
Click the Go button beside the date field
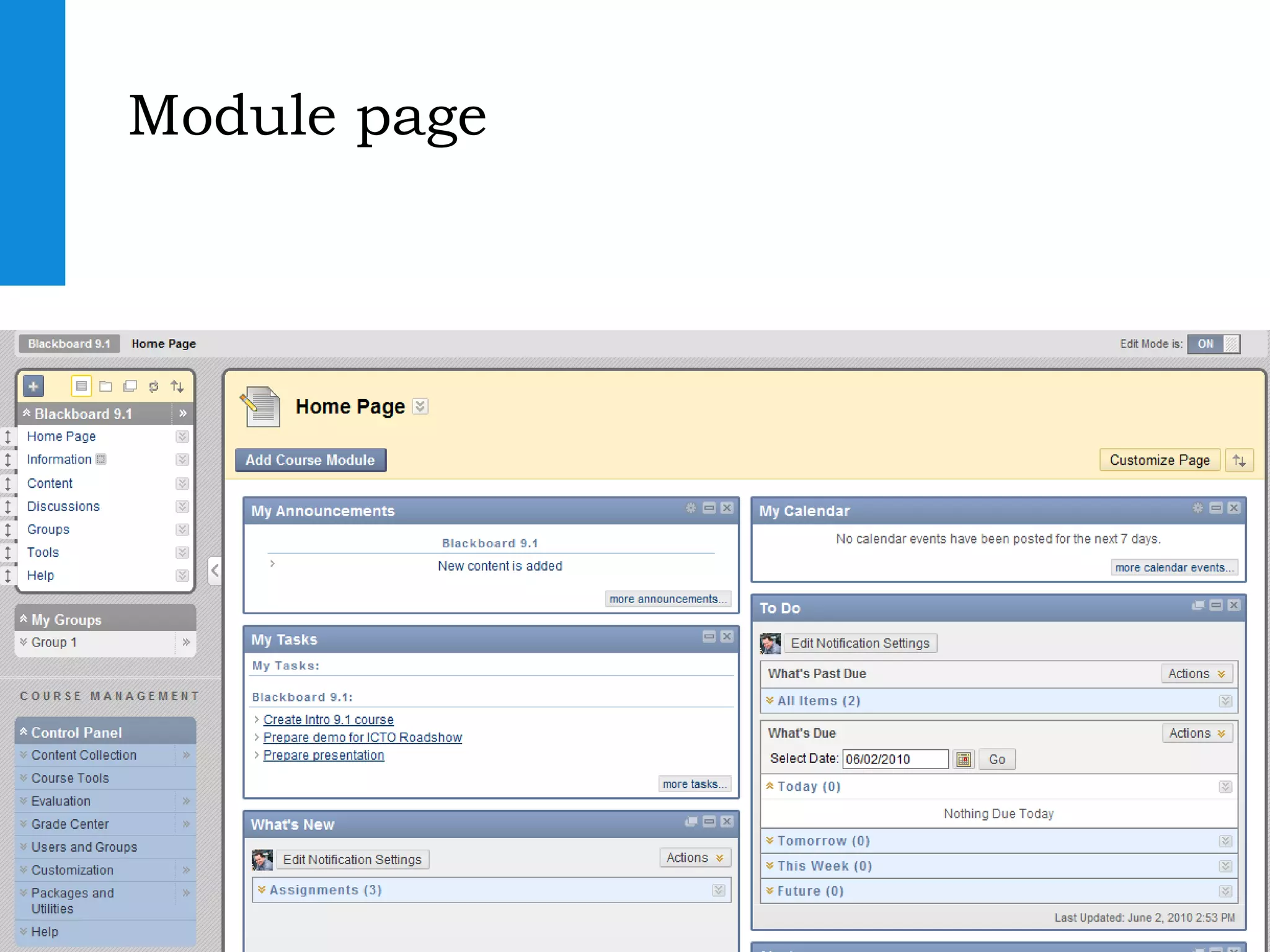tap(997, 759)
